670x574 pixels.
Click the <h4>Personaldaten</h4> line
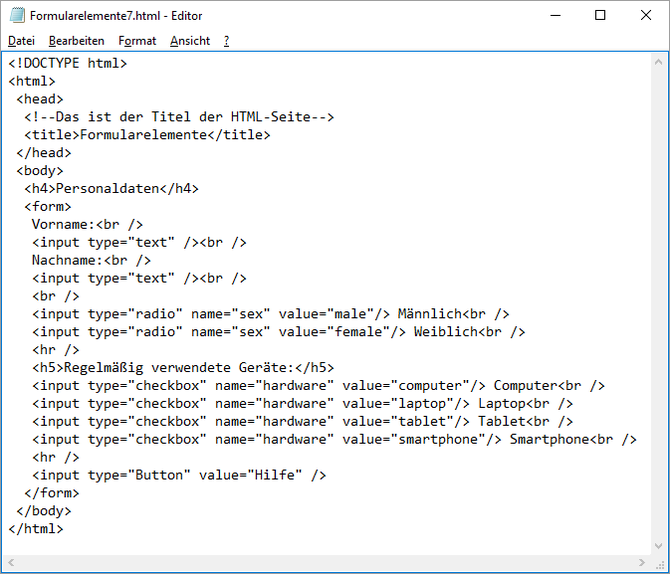point(111,189)
